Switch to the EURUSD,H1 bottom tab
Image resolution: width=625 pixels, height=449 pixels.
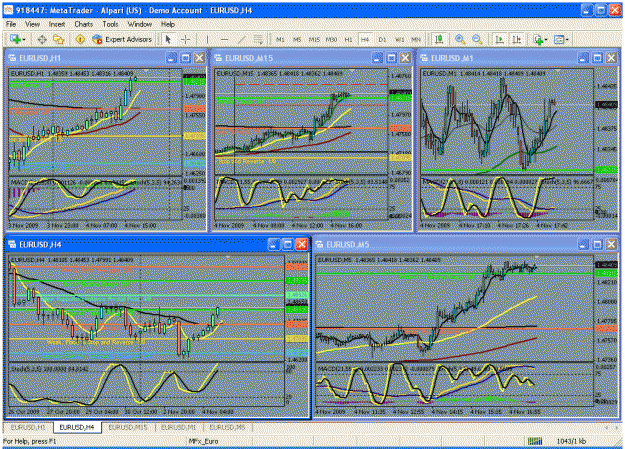[x=28, y=427]
